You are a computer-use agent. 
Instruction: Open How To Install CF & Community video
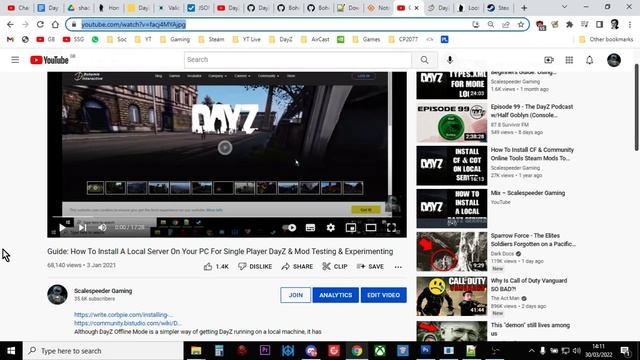532,154
